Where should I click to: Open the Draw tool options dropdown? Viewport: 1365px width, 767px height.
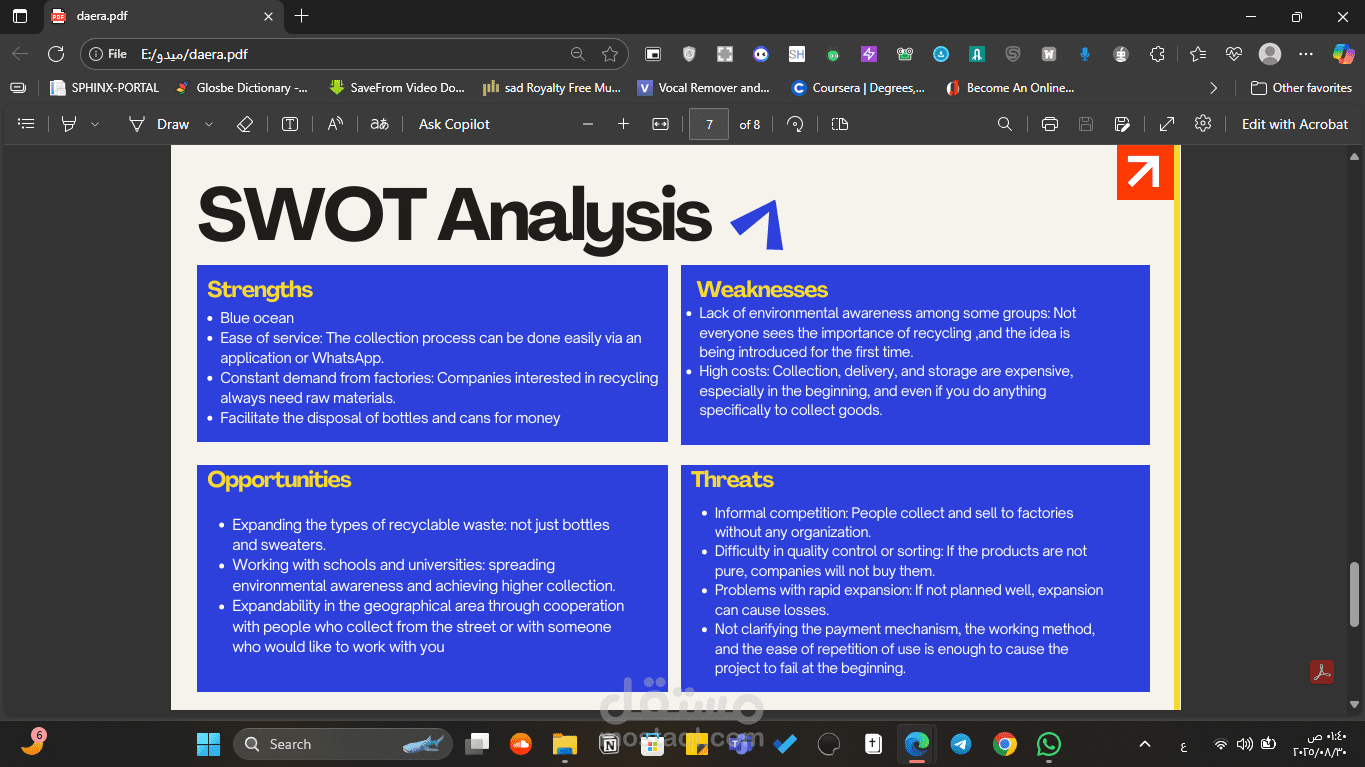(209, 124)
